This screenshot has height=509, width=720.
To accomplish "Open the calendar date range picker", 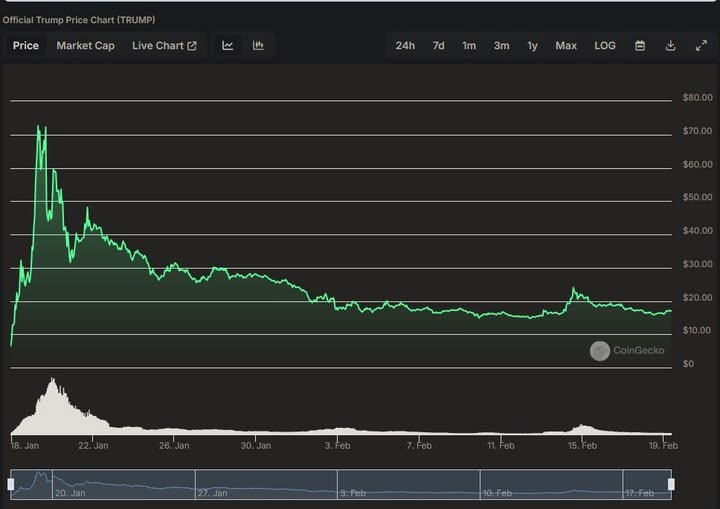I will (x=640, y=45).
